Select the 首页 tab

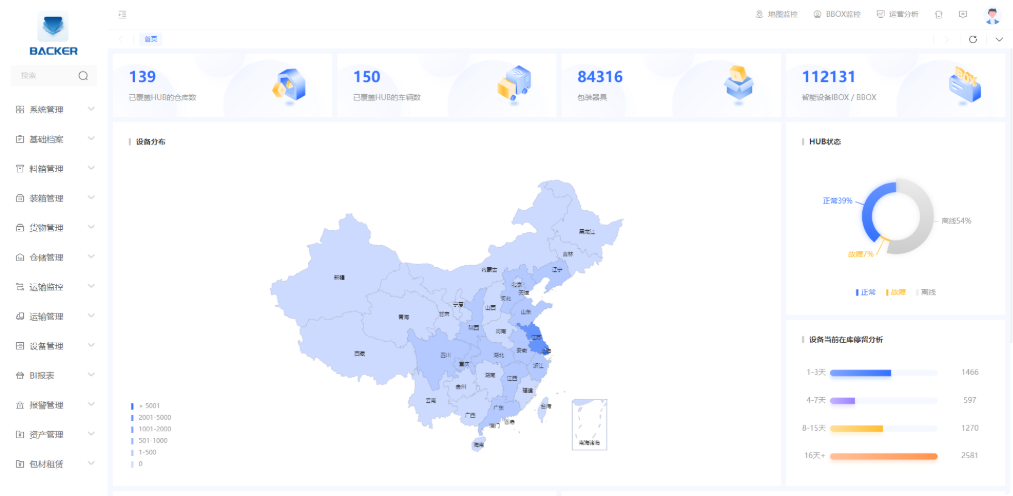click(150, 39)
